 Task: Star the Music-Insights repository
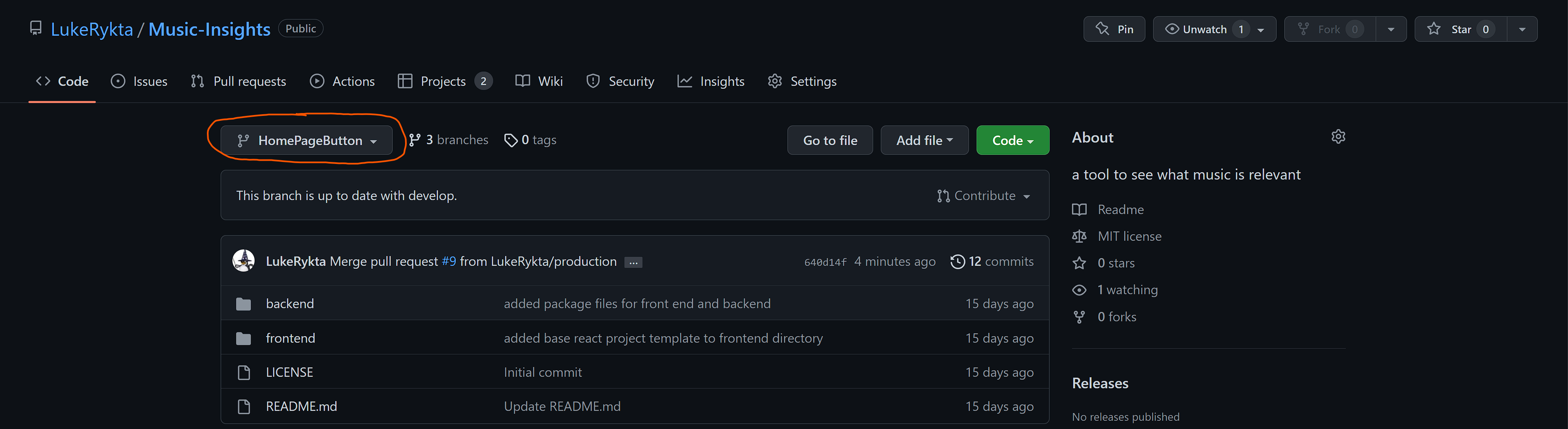click(1460, 29)
